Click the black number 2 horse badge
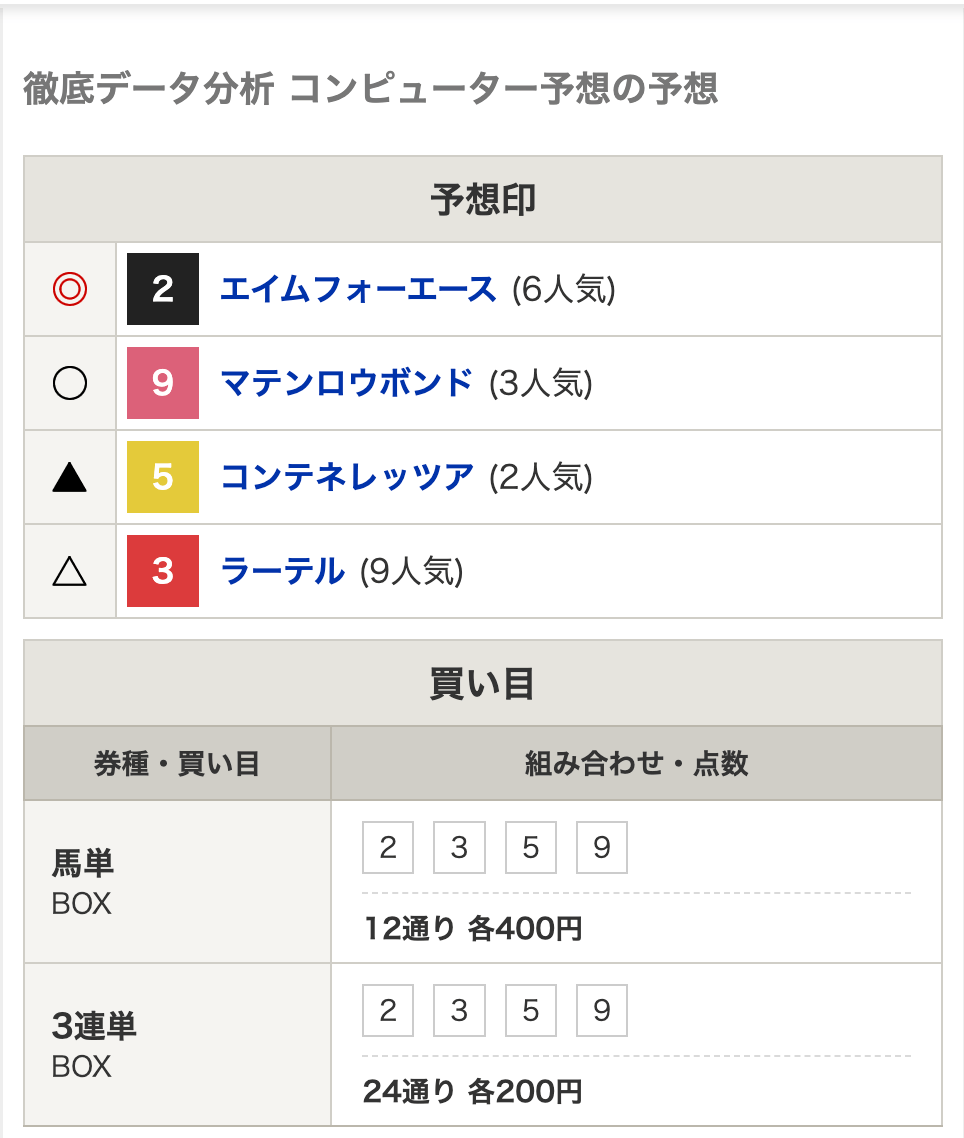The image size is (964, 1138). coord(163,289)
